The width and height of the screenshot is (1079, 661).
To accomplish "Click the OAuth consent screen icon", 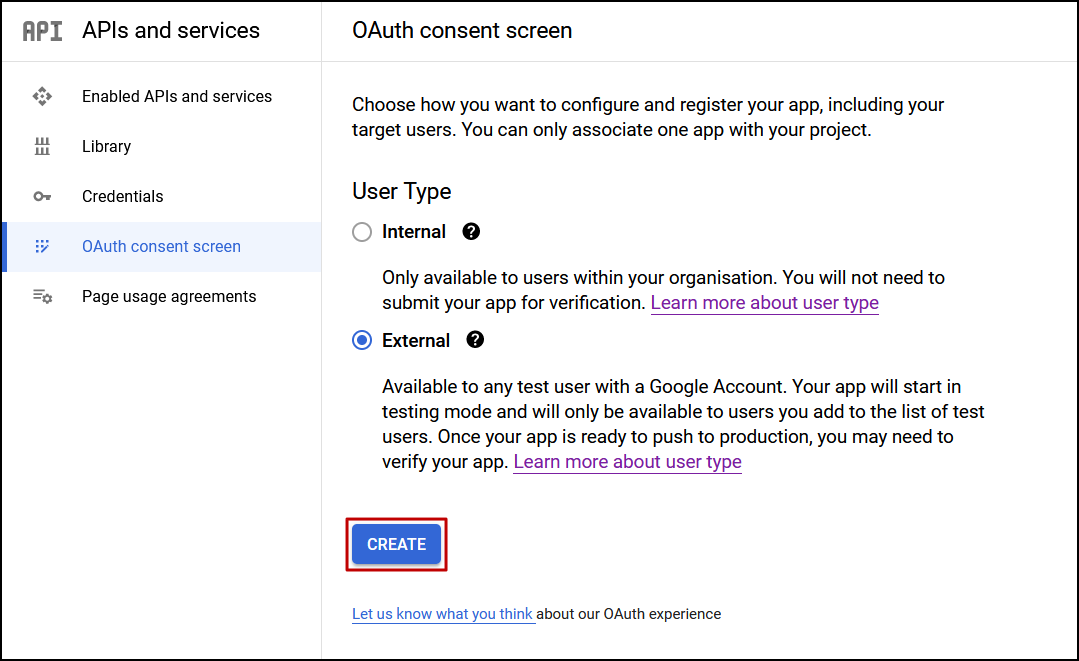I will pyautogui.click(x=43, y=246).
